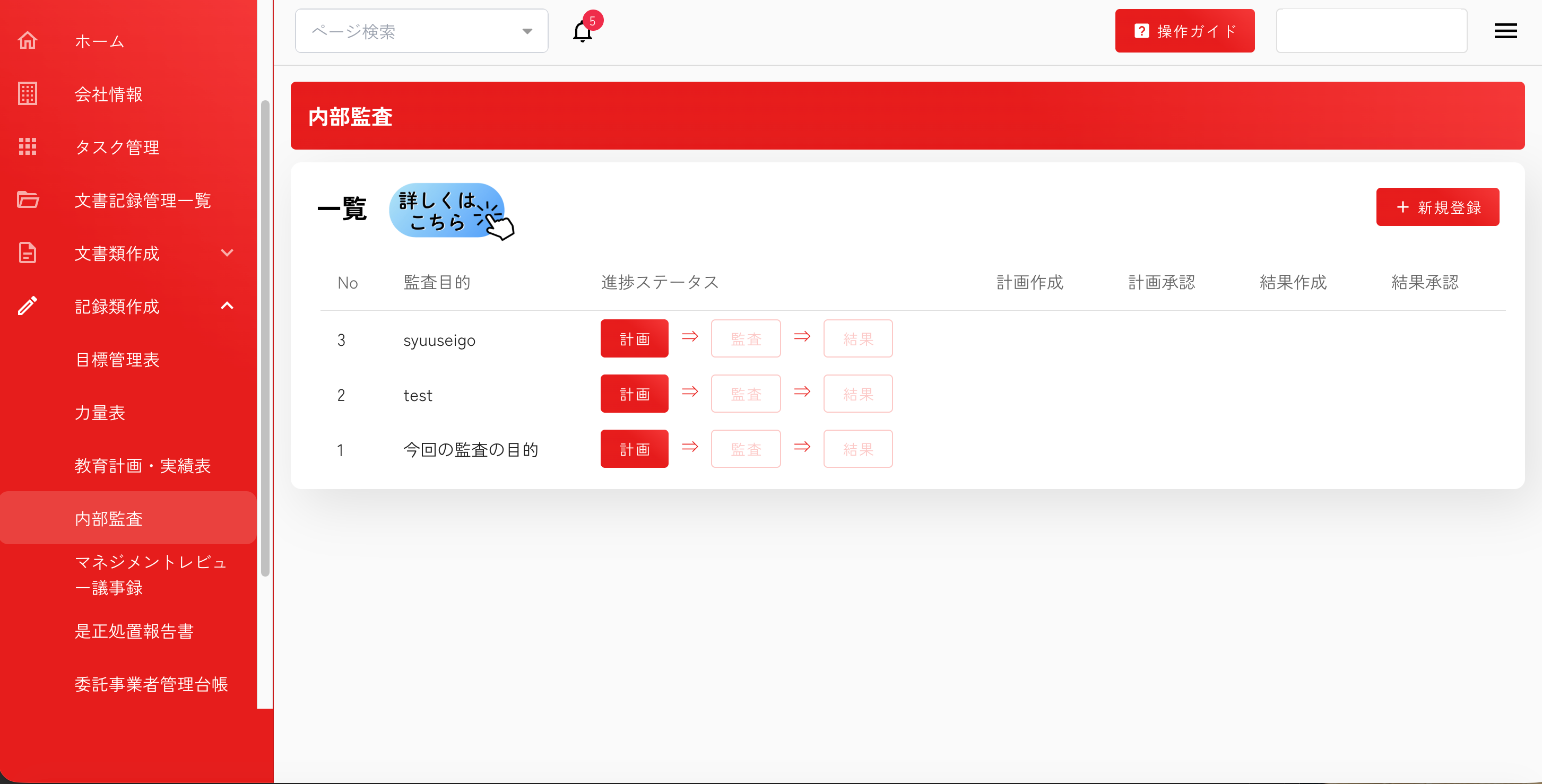Click 結果 button in test row
Screen dimensions: 1542x784
(858, 394)
